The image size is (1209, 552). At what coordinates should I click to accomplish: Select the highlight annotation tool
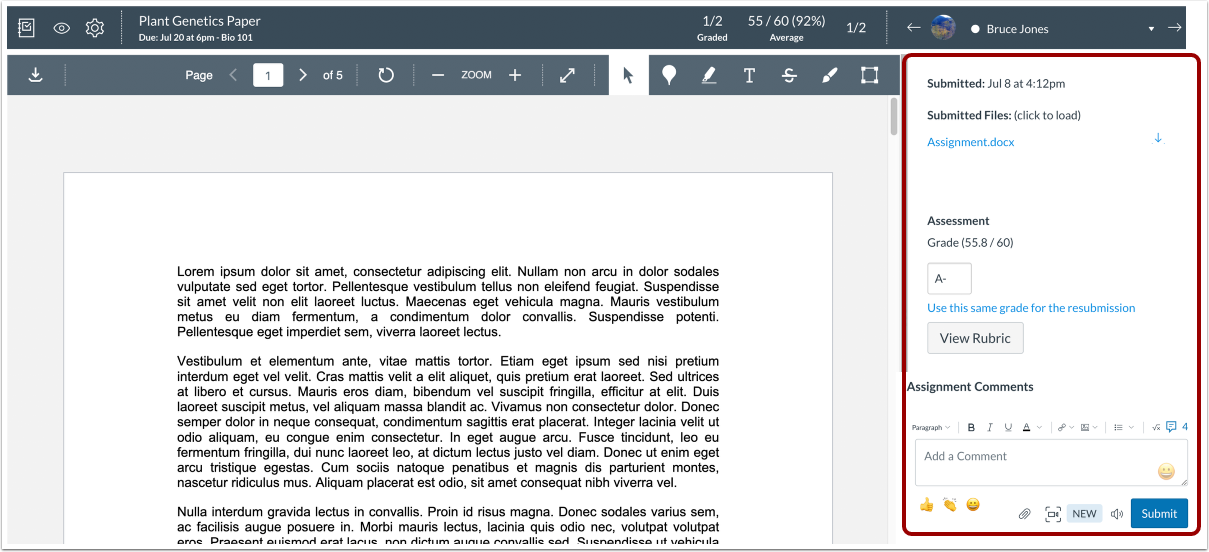[709, 75]
